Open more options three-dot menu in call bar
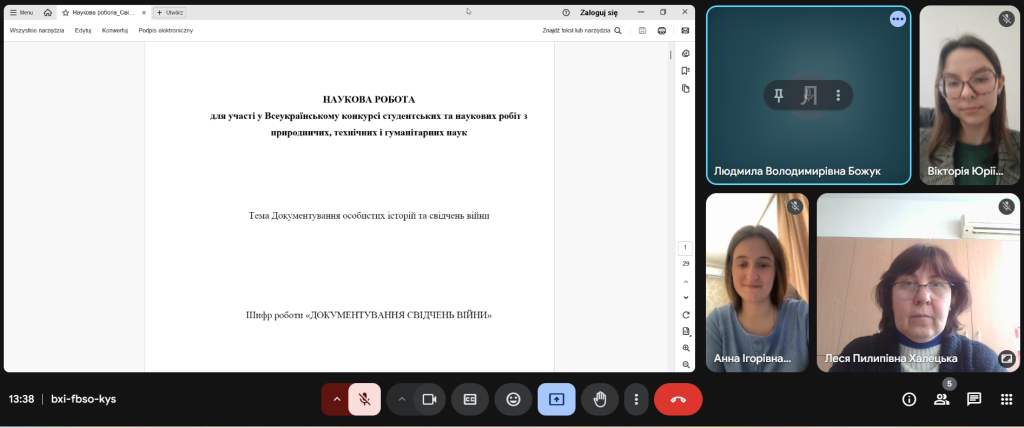The image size is (1024, 428). 636,399
